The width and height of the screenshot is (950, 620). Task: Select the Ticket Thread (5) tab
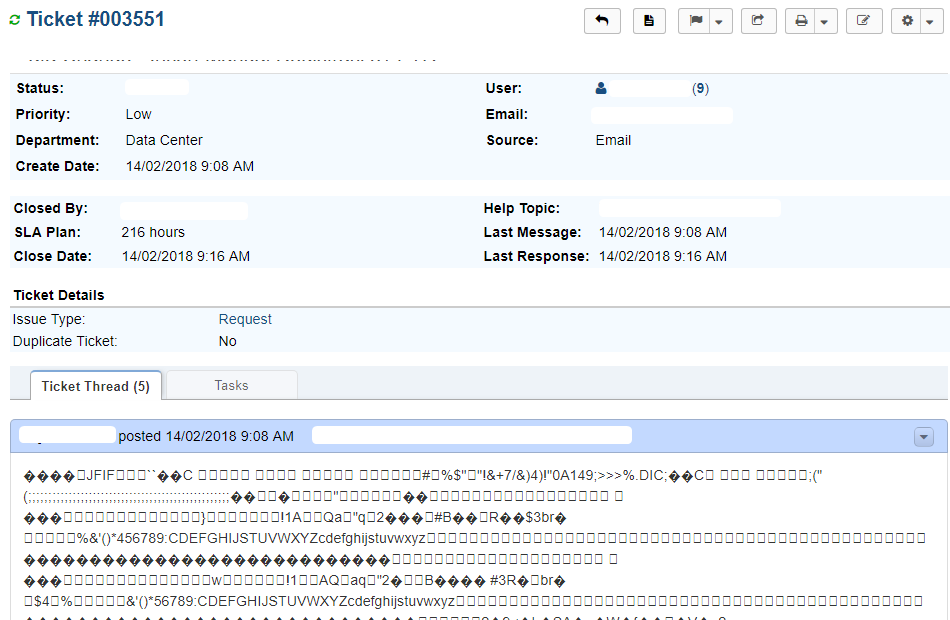tap(96, 386)
